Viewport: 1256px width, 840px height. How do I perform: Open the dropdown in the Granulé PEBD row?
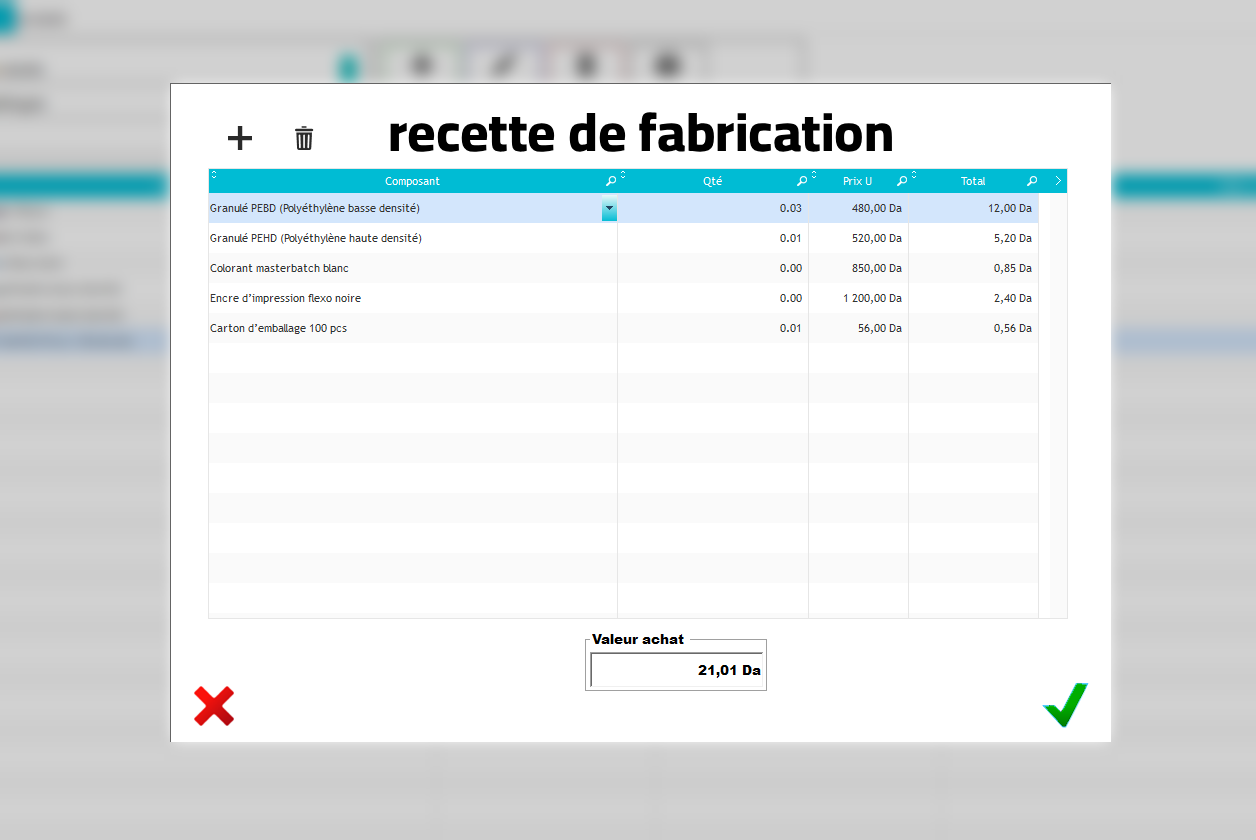(x=609, y=209)
